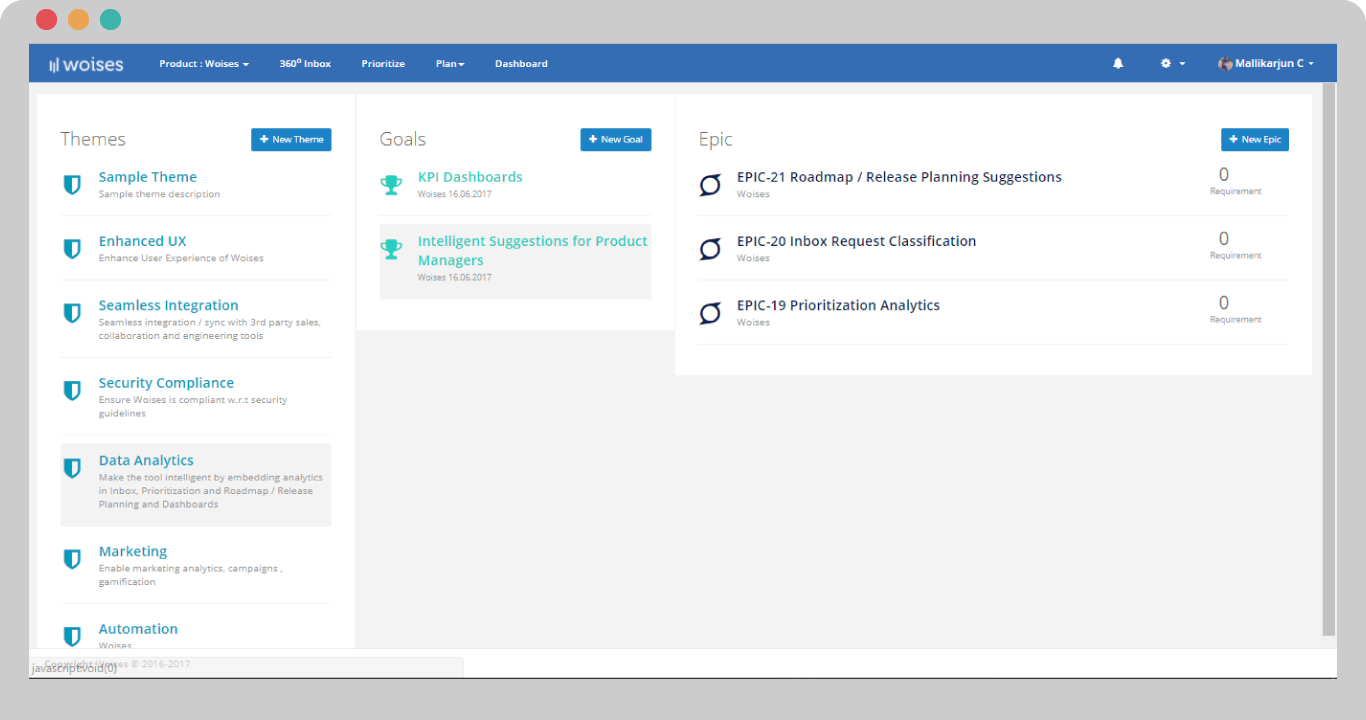The width and height of the screenshot is (1366, 720).
Task: Open EPIC-20 Inbox Request Classification
Action: coord(856,241)
